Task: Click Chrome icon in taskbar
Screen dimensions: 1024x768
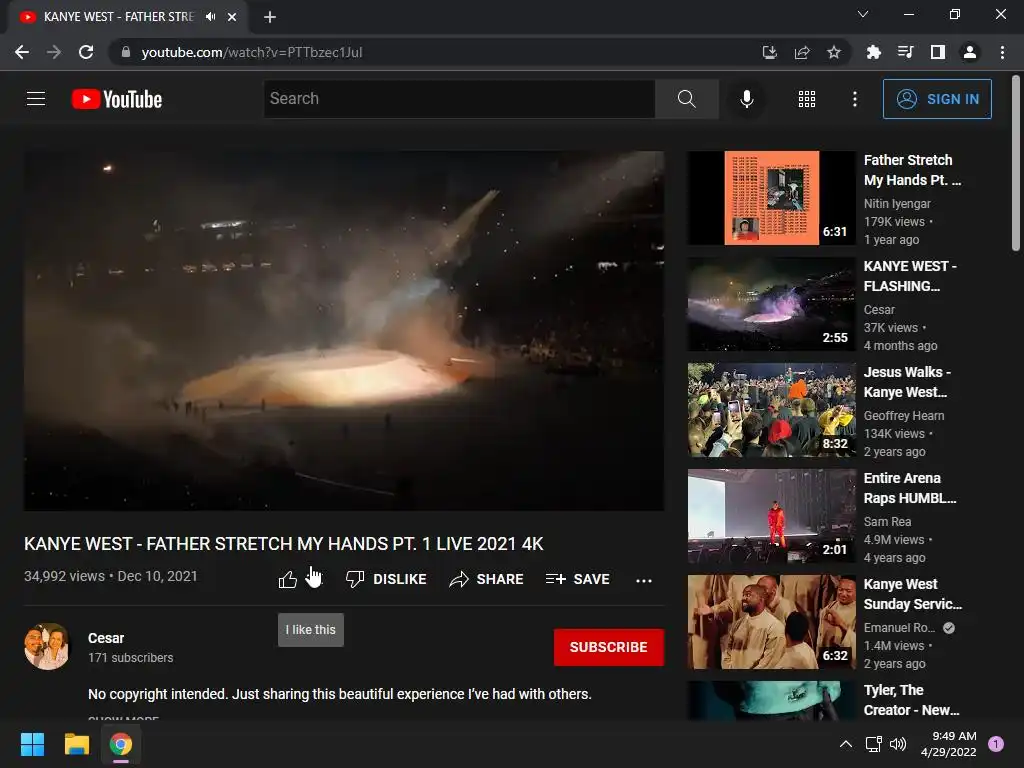Action: [121, 744]
